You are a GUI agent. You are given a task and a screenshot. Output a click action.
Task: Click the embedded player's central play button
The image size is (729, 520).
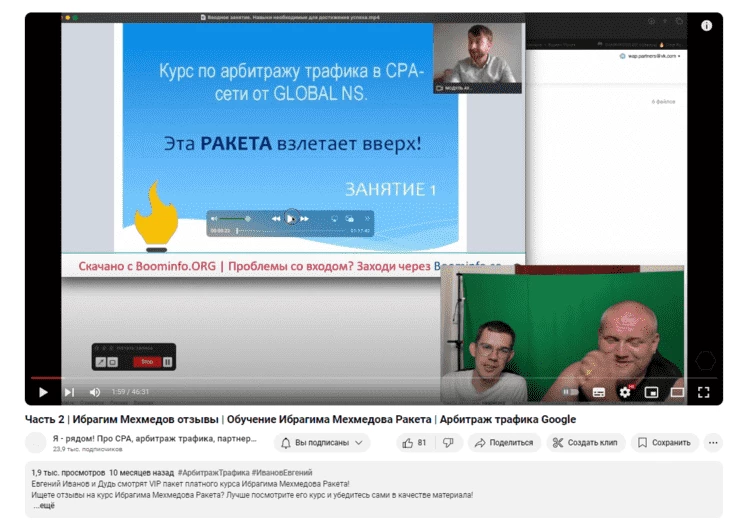pyautogui.click(x=291, y=219)
